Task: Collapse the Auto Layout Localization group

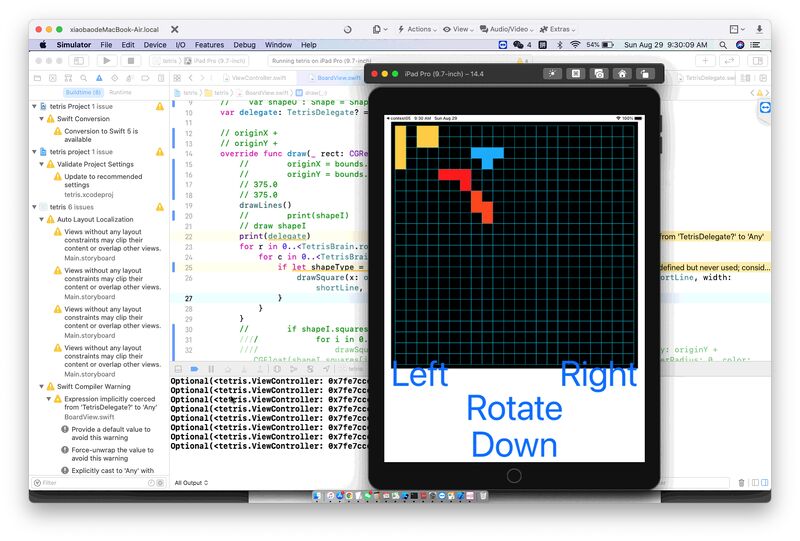Action: pos(41,219)
